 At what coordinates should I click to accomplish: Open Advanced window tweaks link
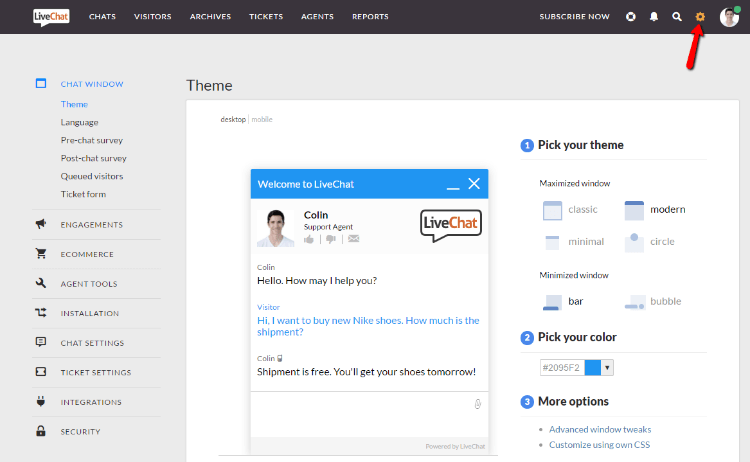point(600,429)
